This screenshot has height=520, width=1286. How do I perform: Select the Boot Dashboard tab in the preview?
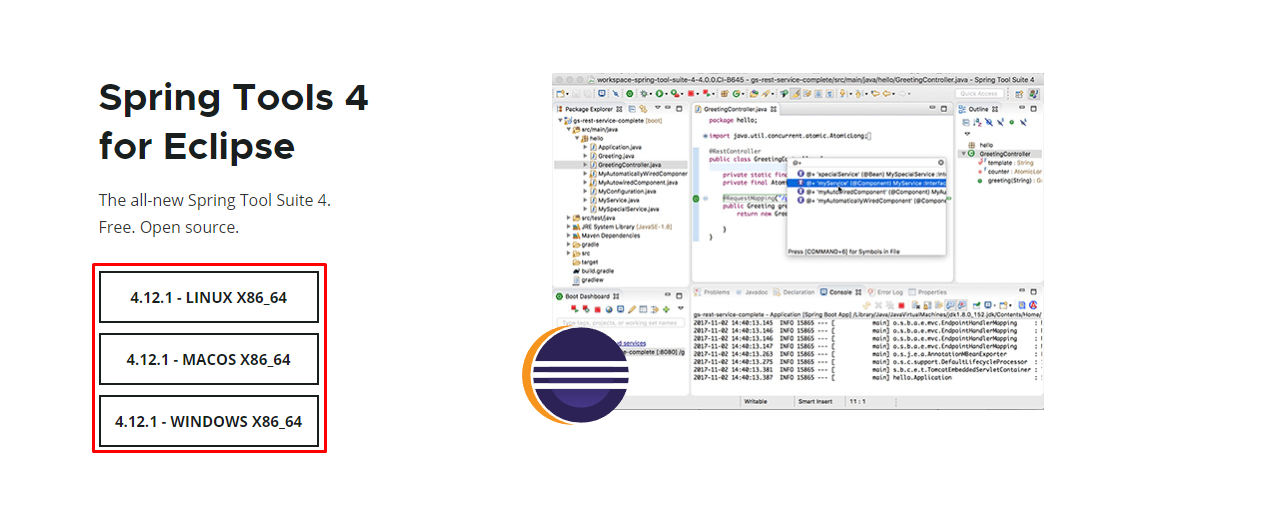click(588, 296)
